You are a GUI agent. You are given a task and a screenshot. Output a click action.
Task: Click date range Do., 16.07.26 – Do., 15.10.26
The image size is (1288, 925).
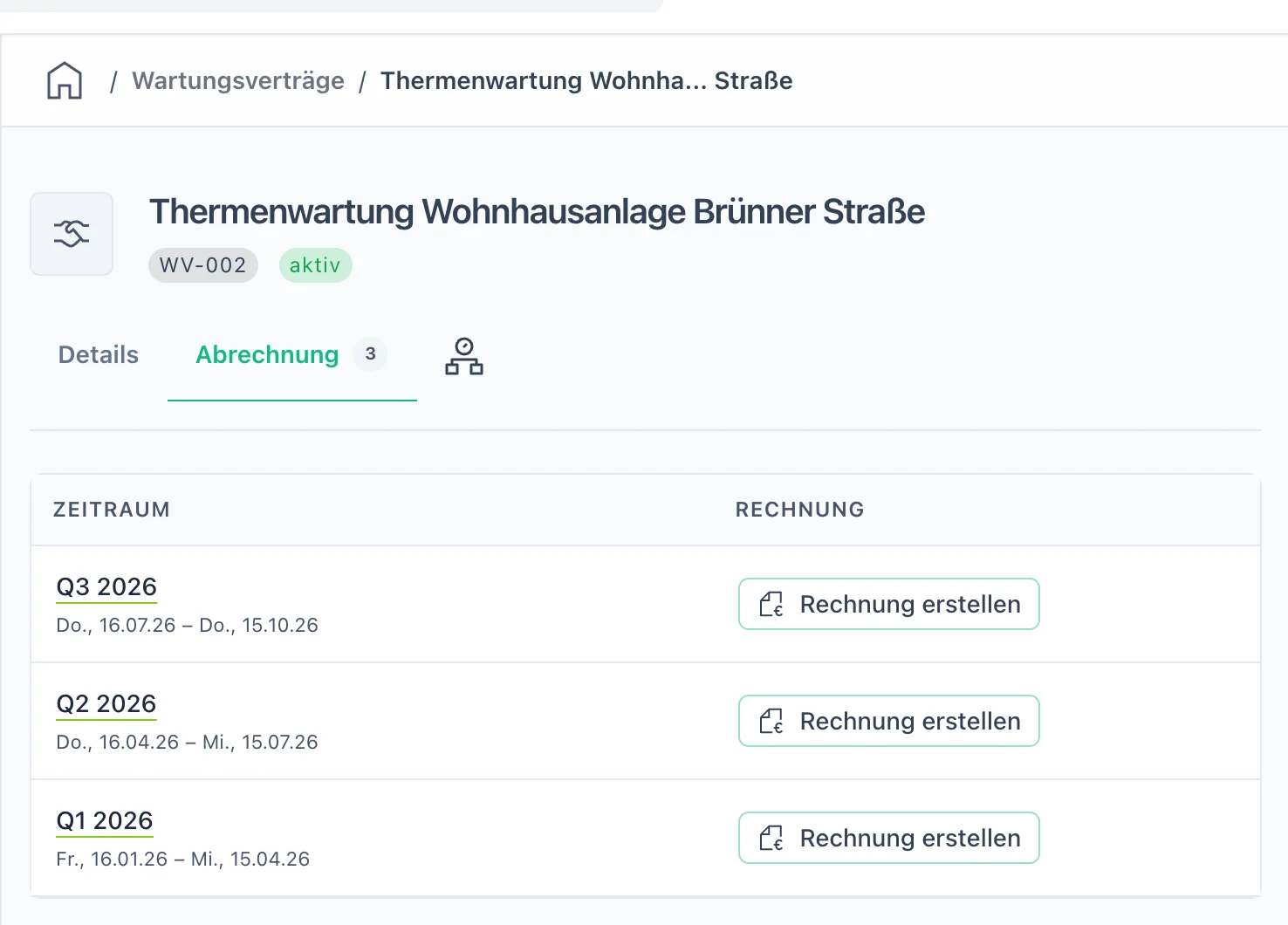click(188, 626)
